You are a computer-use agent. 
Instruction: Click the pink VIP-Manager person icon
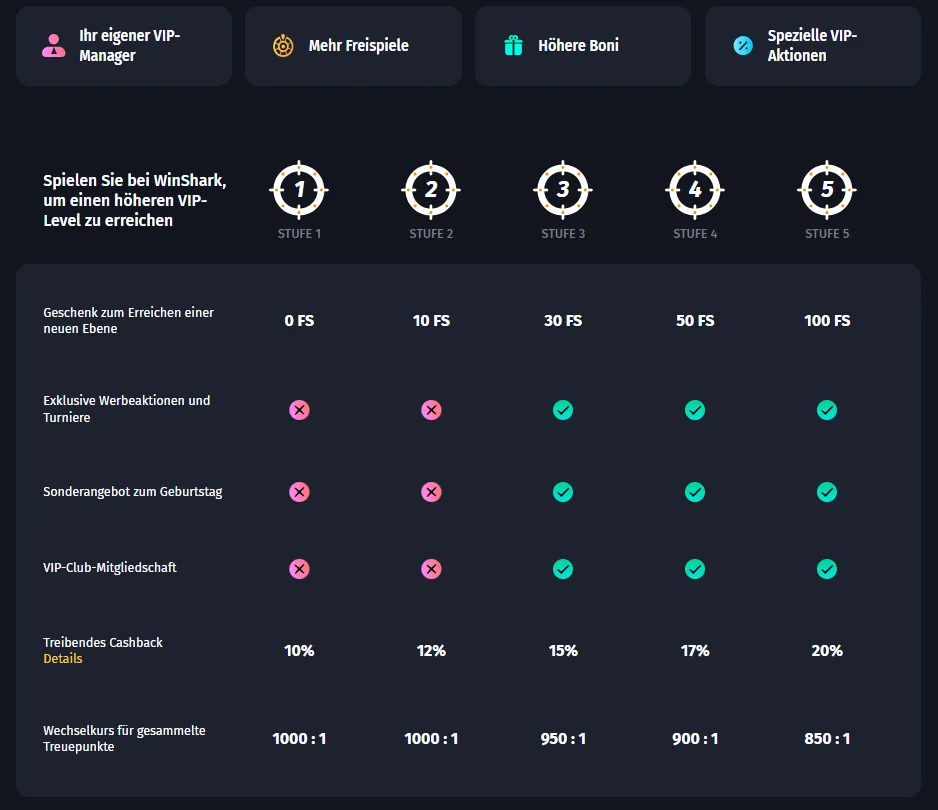pyautogui.click(x=53, y=46)
